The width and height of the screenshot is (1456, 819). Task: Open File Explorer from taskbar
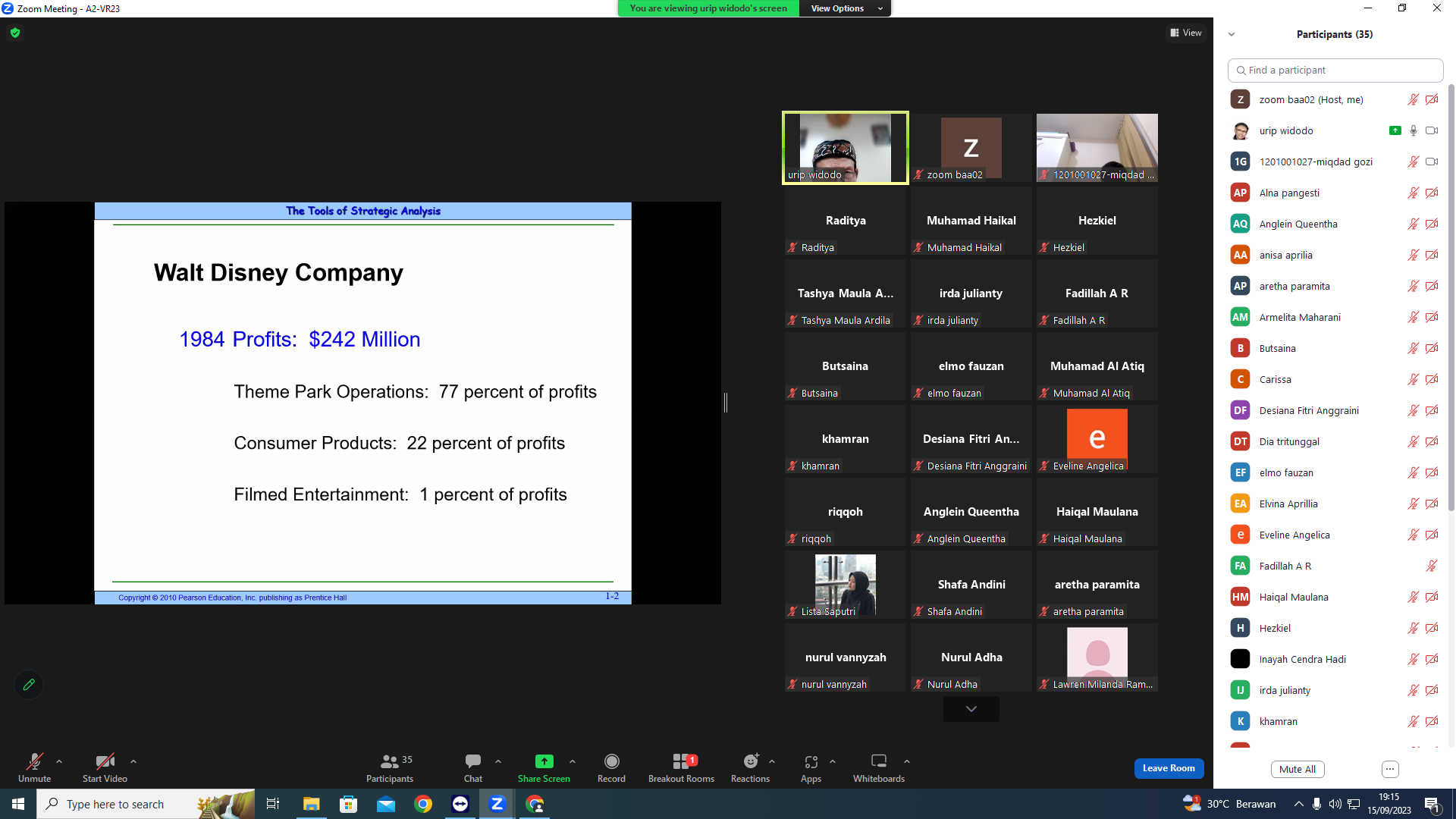[x=311, y=804]
